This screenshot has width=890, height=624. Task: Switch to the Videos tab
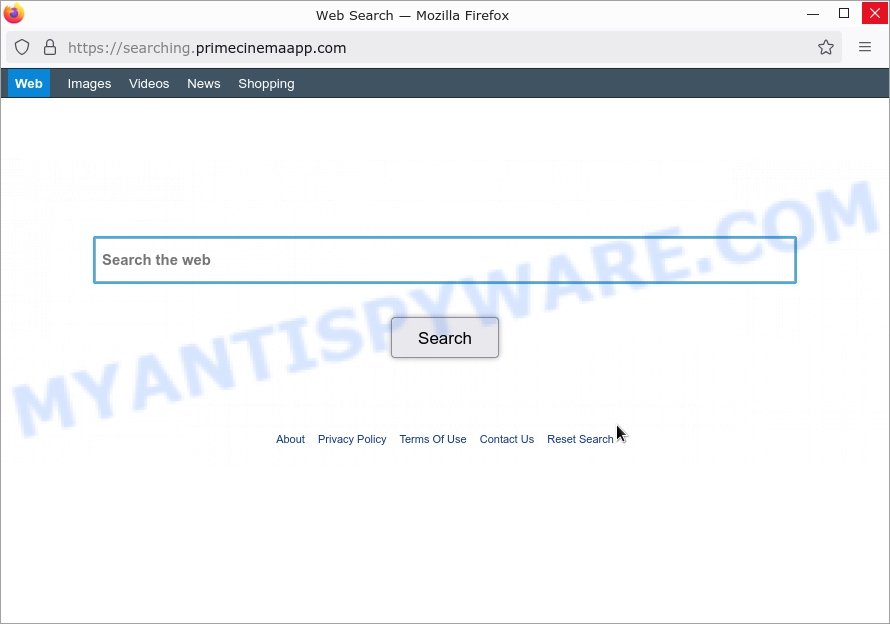[149, 83]
